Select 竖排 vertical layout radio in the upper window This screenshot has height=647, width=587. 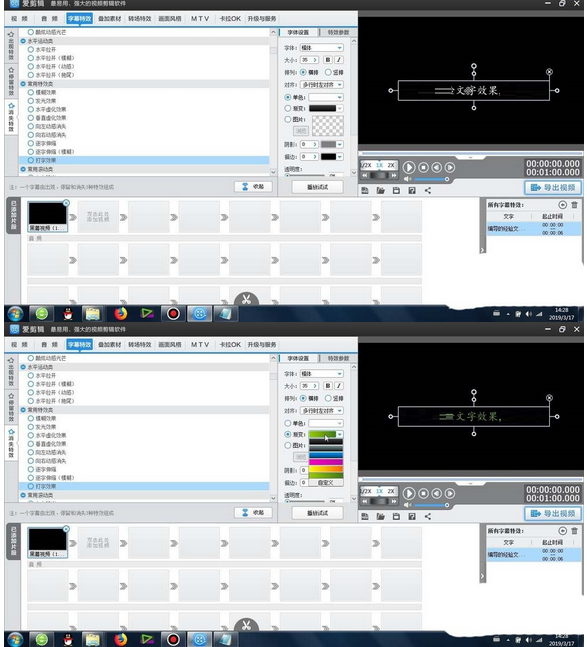pyautogui.click(x=328, y=72)
